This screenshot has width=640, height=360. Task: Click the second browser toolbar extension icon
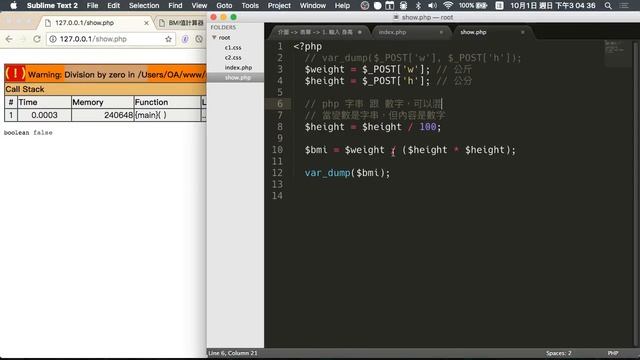(x=199, y=39)
